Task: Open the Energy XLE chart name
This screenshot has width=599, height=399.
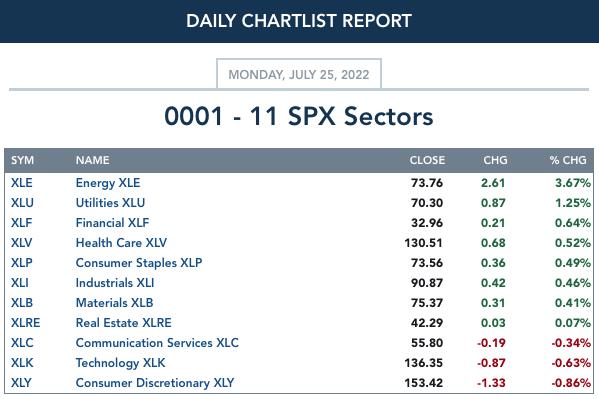Action: [108, 183]
